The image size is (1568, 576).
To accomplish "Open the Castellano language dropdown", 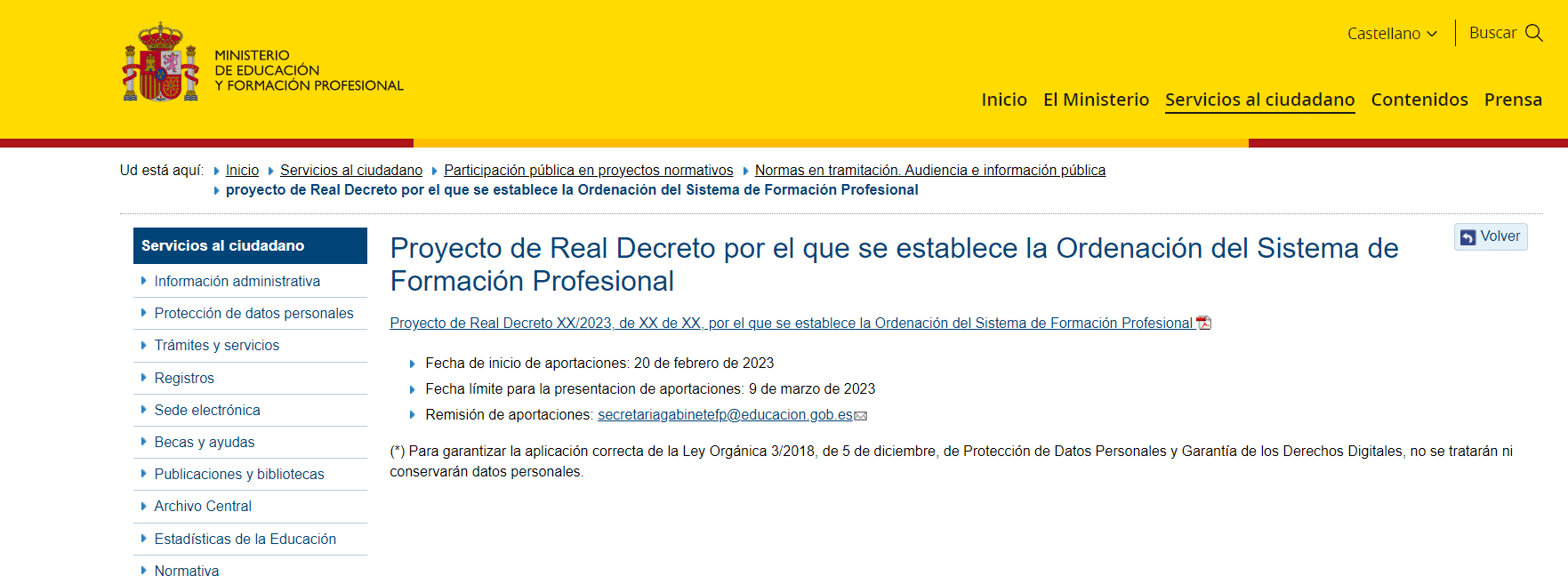I will click(1392, 34).
